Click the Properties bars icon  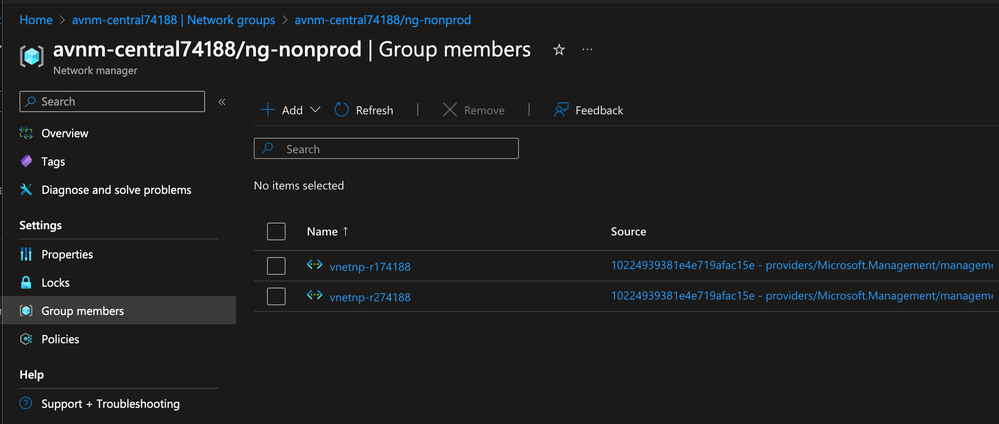[26, 254]
